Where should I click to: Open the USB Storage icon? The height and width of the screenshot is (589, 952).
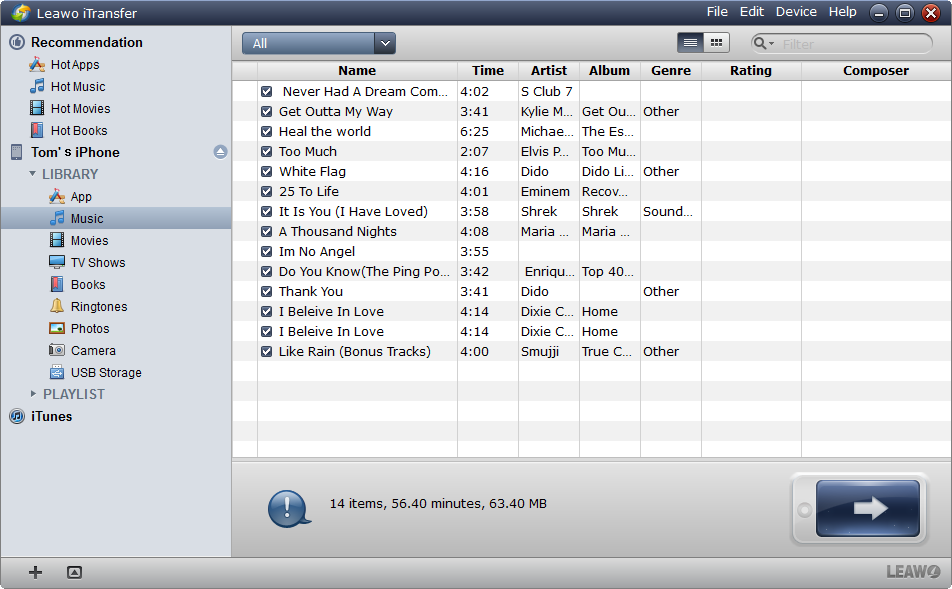coord(57,372)
